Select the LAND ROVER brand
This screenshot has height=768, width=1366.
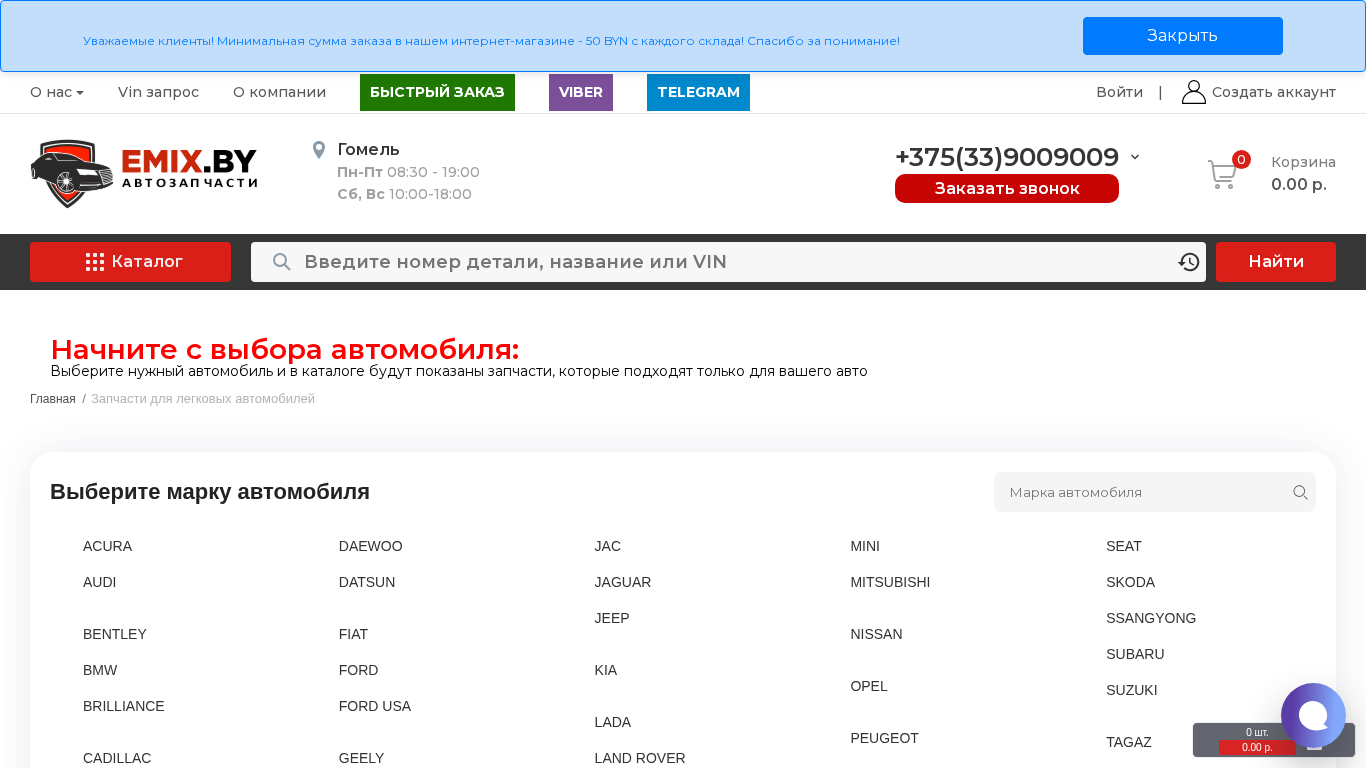(640, 758)
